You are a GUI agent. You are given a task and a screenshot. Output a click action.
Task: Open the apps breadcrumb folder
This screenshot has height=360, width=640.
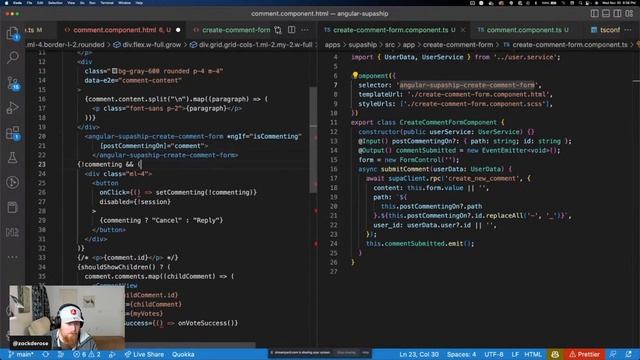point(332,44)
